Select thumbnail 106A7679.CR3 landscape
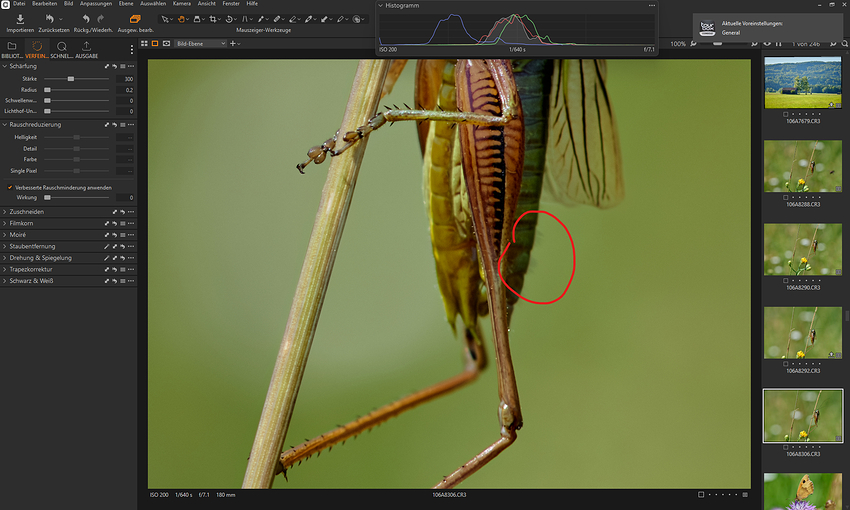Image resolution: width=850 pixels, height=510 pixels. coord(803,82)
